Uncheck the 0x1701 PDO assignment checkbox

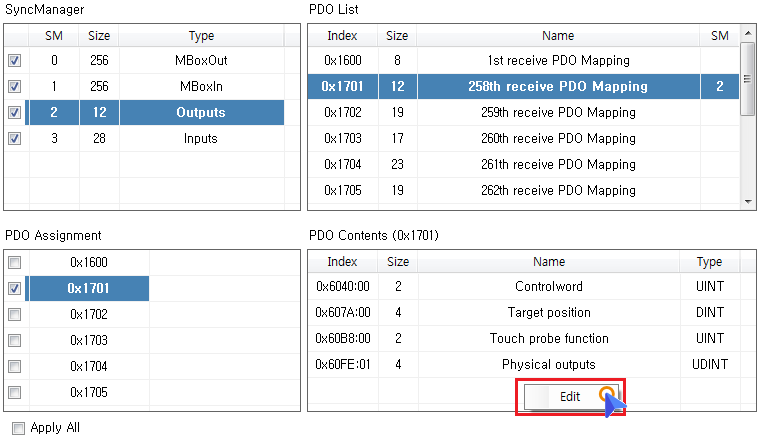click(x=15, y=289)
